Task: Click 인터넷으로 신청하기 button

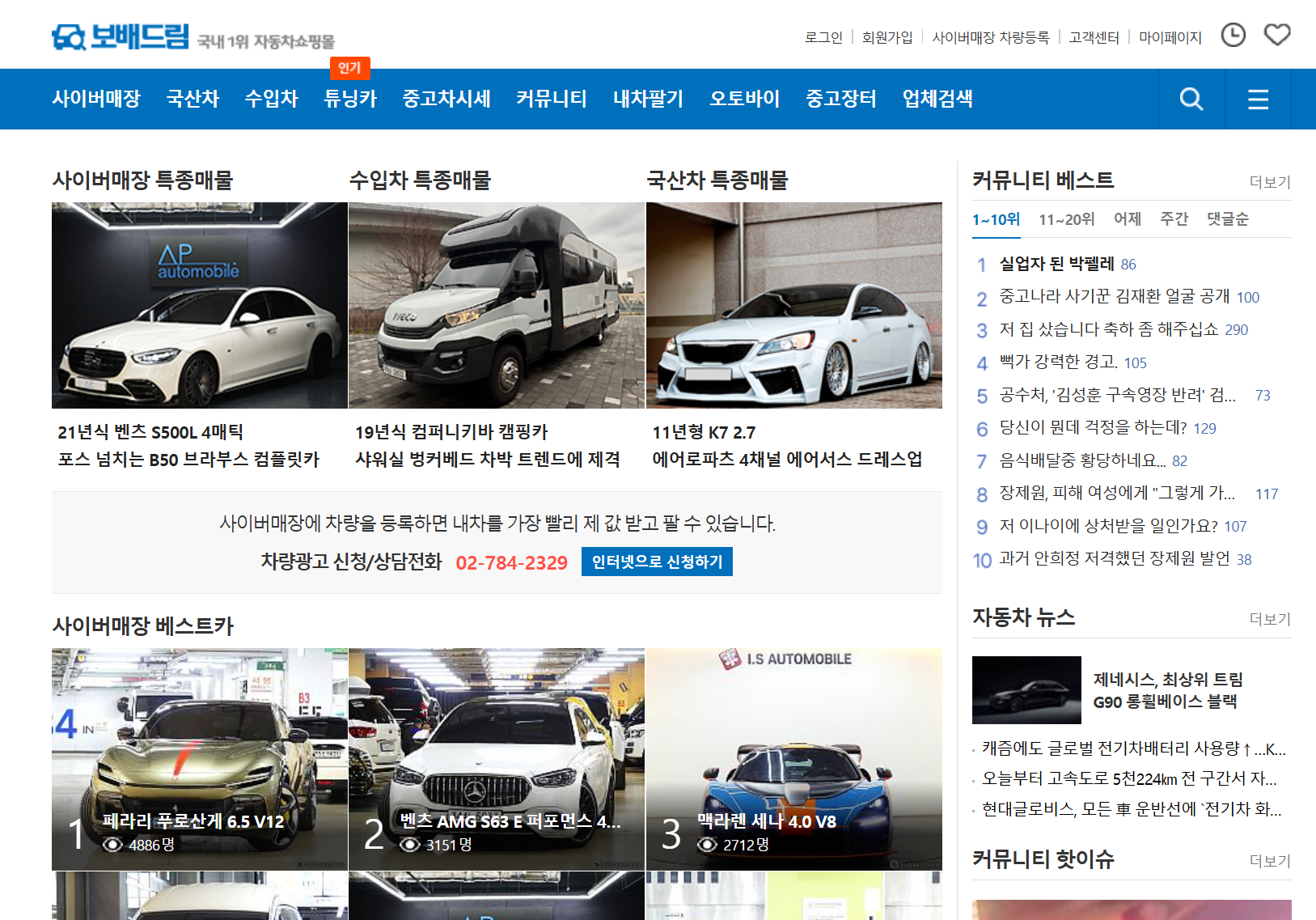Action: pyautogui.click(x=657, y=562)
